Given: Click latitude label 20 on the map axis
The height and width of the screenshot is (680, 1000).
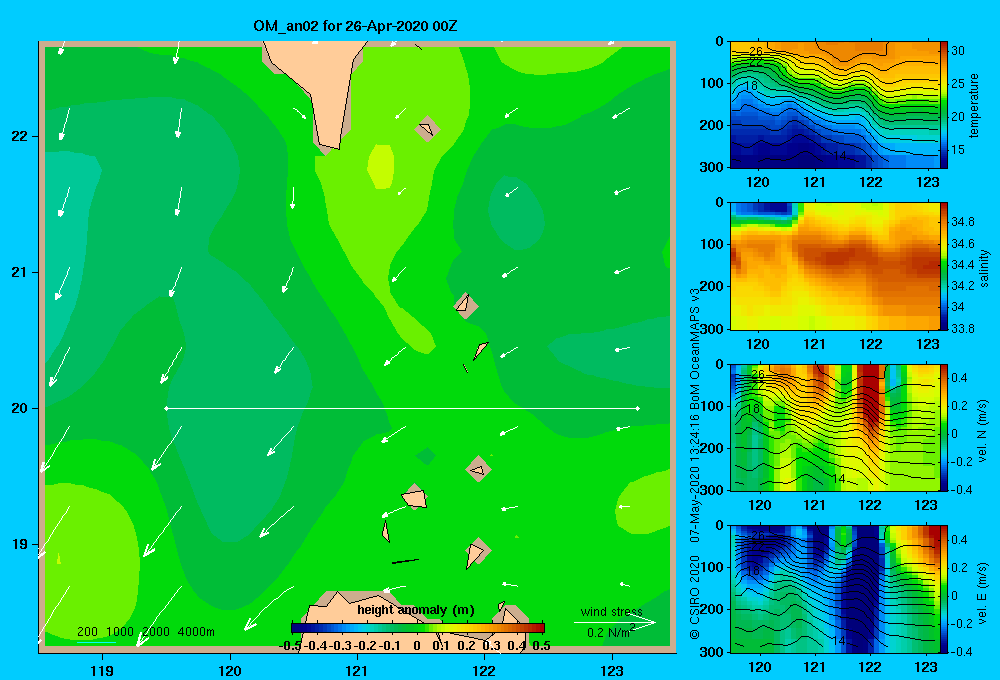Looking at the screenshot, I should click(x=19, y=408).
